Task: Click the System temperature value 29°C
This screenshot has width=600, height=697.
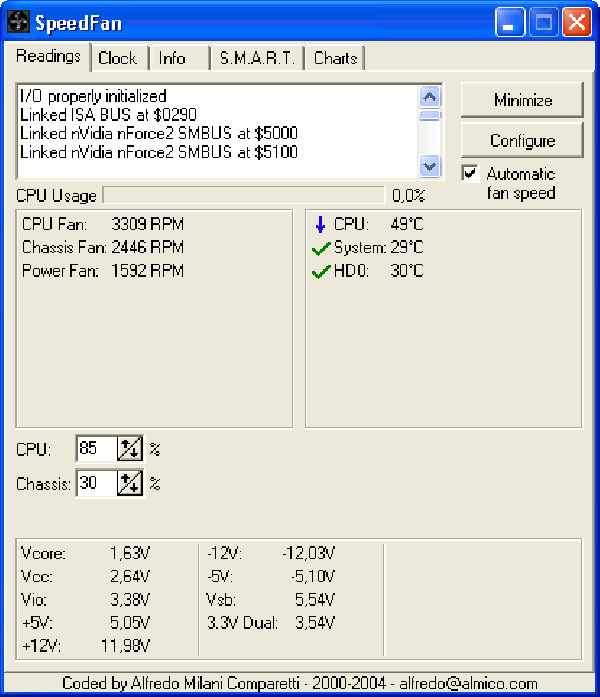Action: click(407, 247)
